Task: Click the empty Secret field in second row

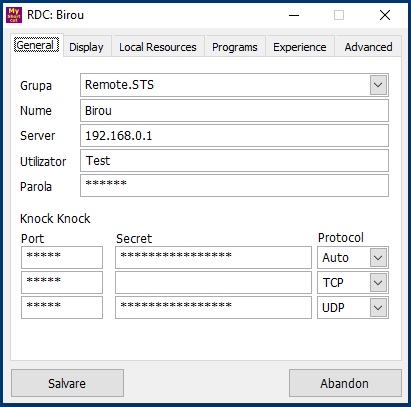Action: pyautogui.click(x=213, y=282)
